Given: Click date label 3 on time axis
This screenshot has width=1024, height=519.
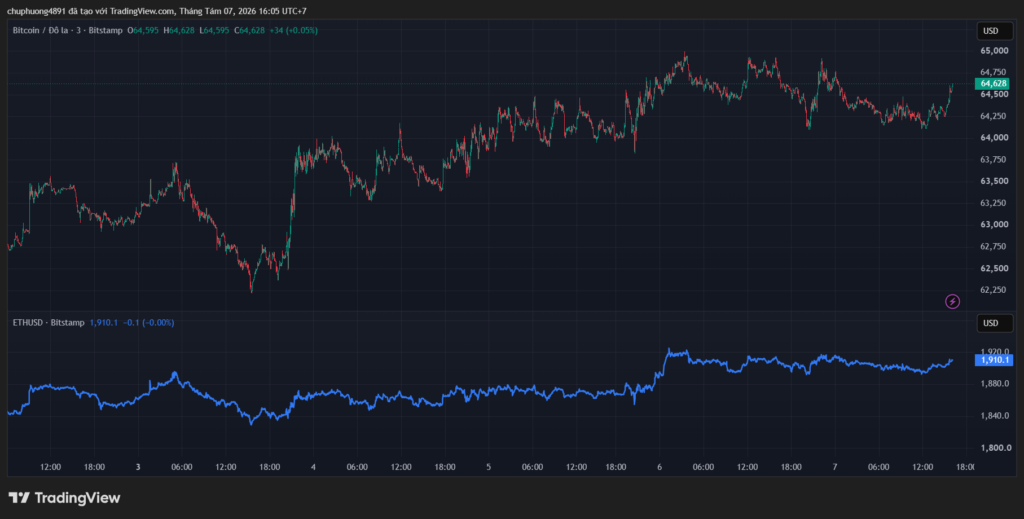Looking at the screenshot, I should pos(138,467).
